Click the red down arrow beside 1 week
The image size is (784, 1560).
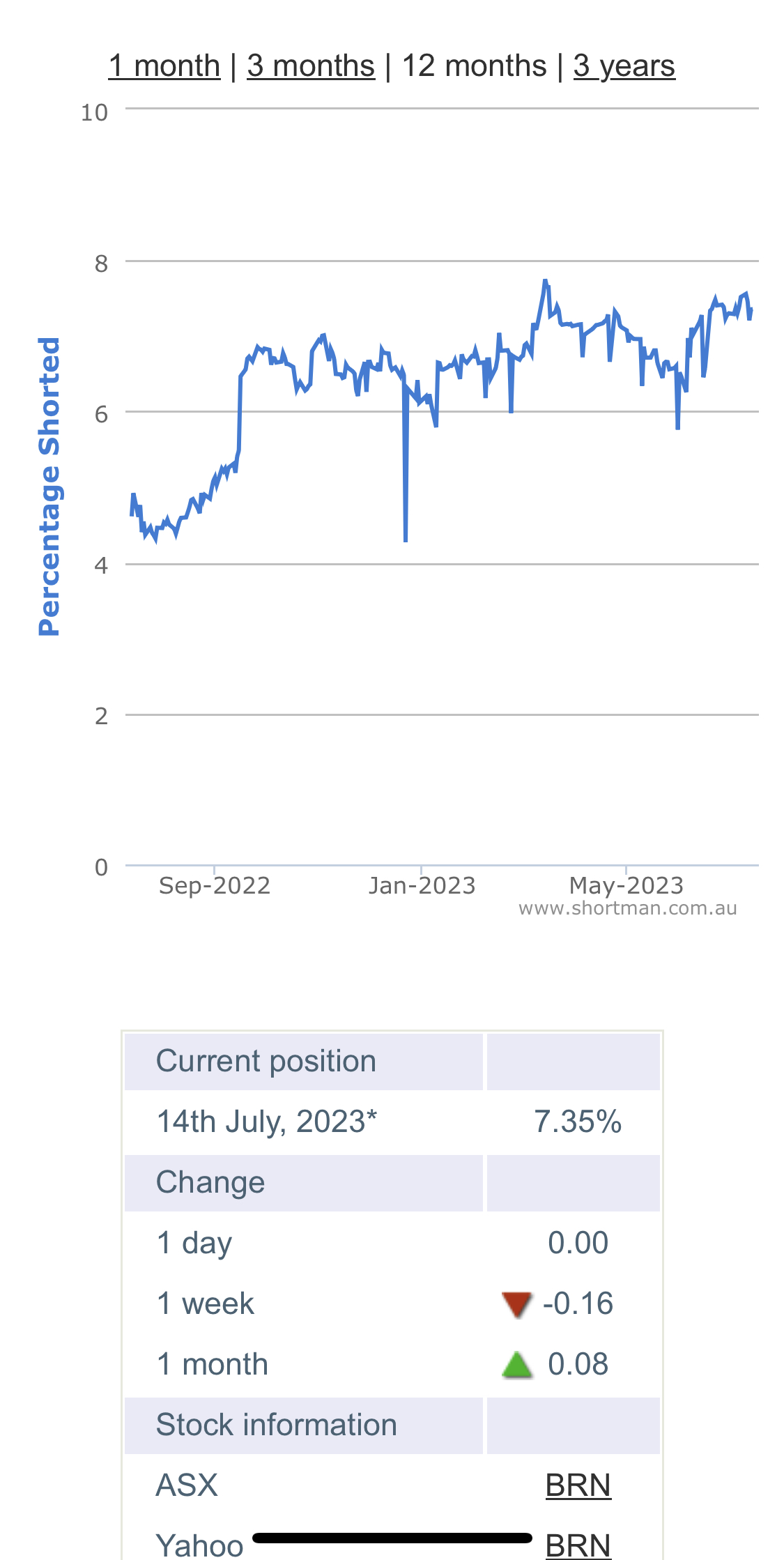coord(516,1304)
